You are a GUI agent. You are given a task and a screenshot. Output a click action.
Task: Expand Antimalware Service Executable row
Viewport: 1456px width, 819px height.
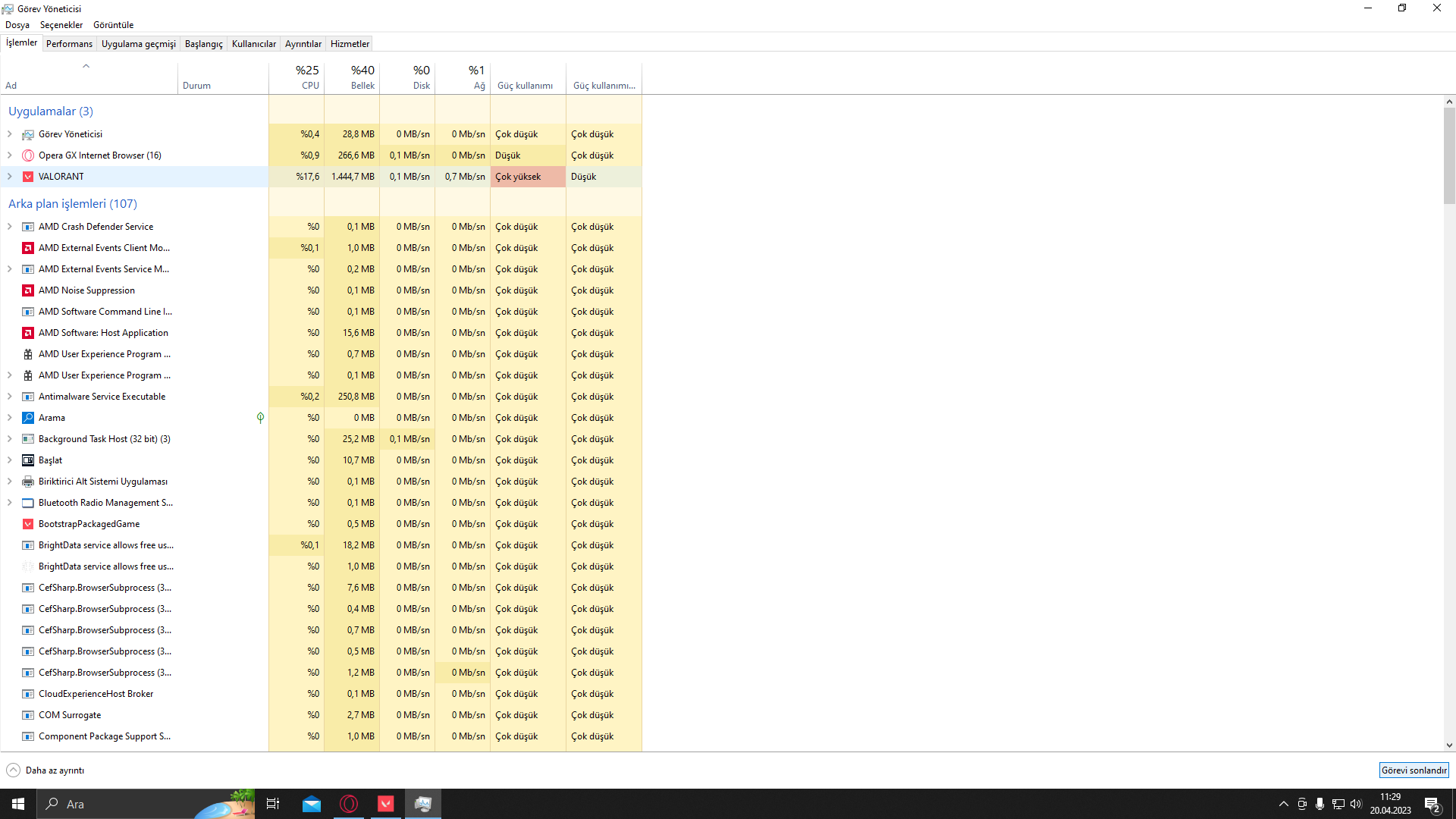click(x=10, y=397)
